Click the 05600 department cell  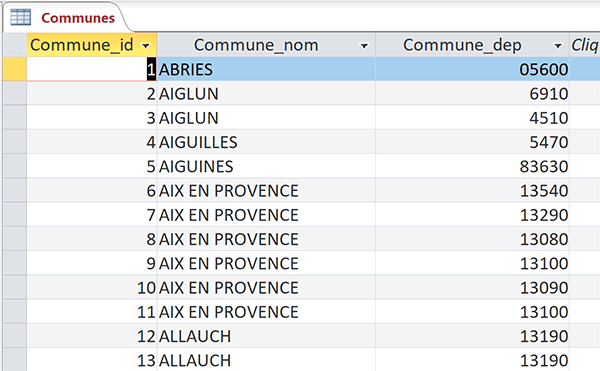click(x=472, y=69)
